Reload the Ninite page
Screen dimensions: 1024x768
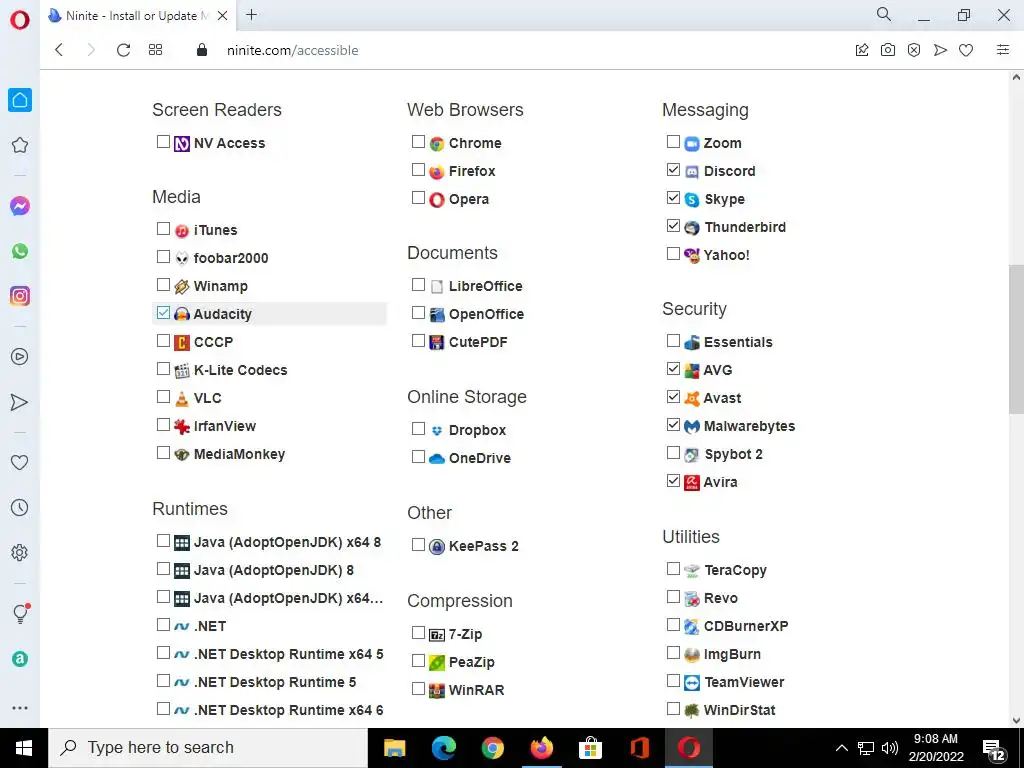click(x=123, y=50)
